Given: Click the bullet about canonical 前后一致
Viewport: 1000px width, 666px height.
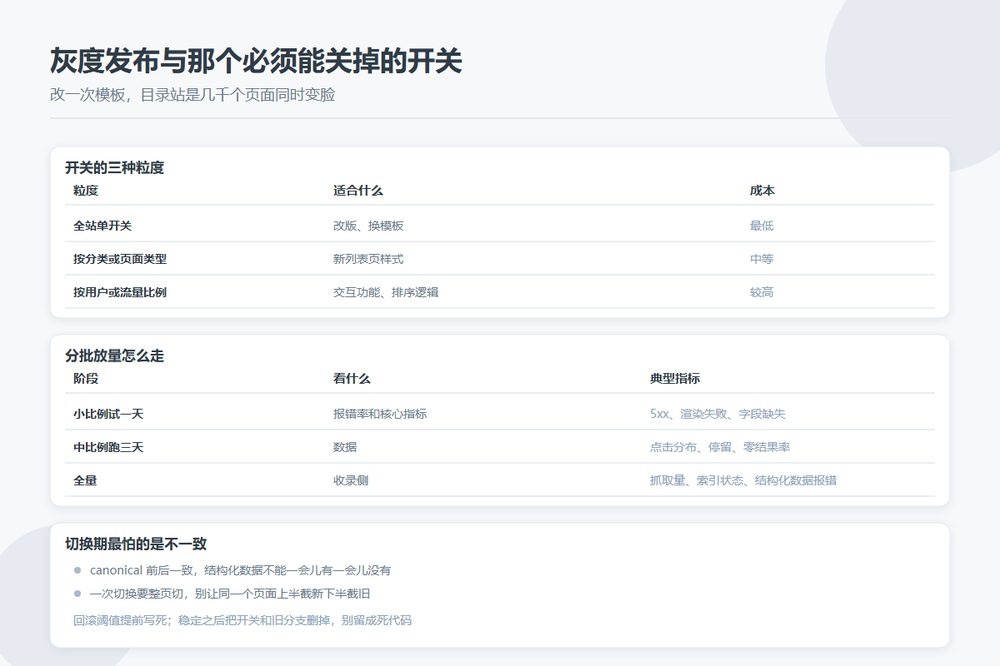Looking at the screenshot, I should [240, 570].
